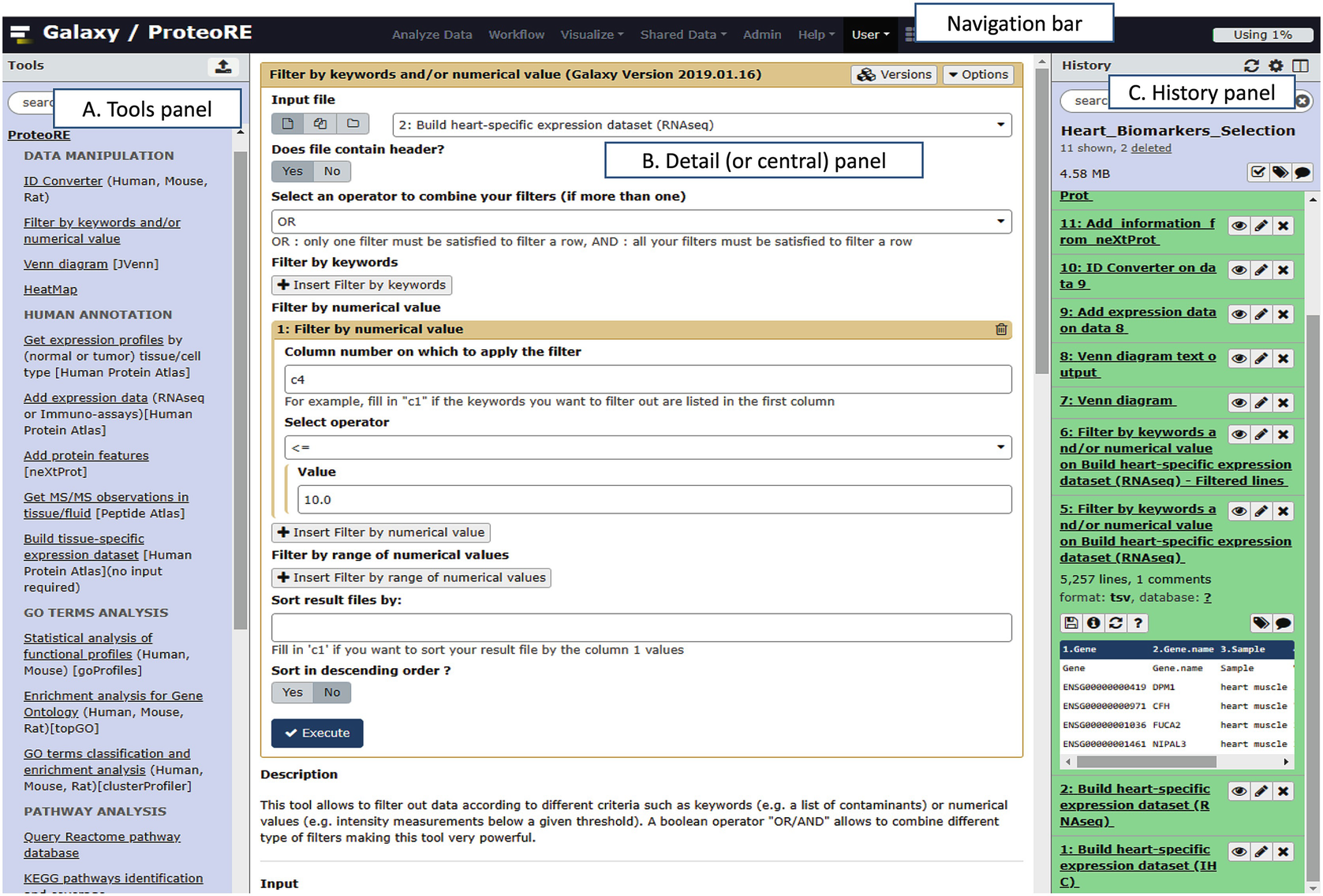Delete dataset 11 with the x icon
This screenshot has width=1323, height=896.
click(x=1284, y=226)
